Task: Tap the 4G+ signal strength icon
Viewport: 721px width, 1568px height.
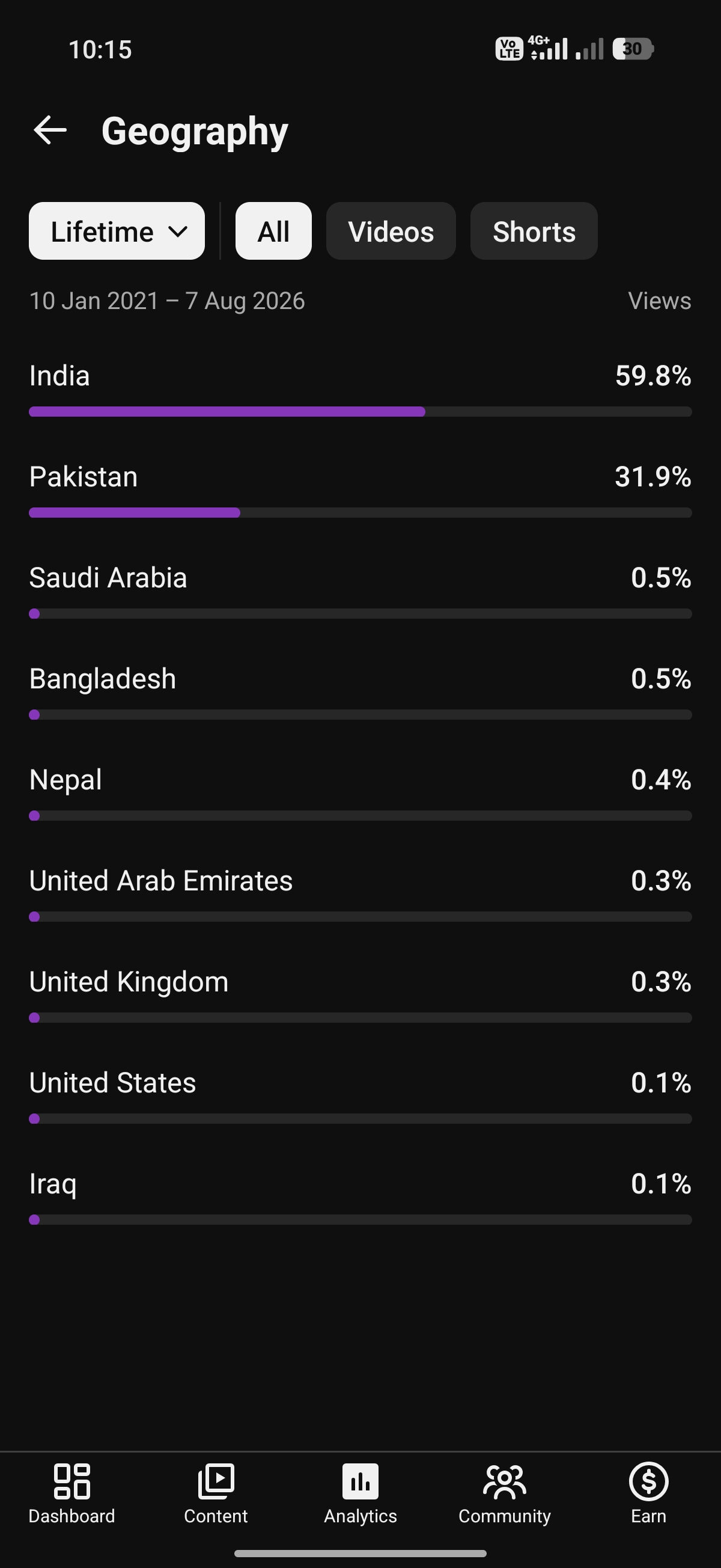Action: pos(549,48)
